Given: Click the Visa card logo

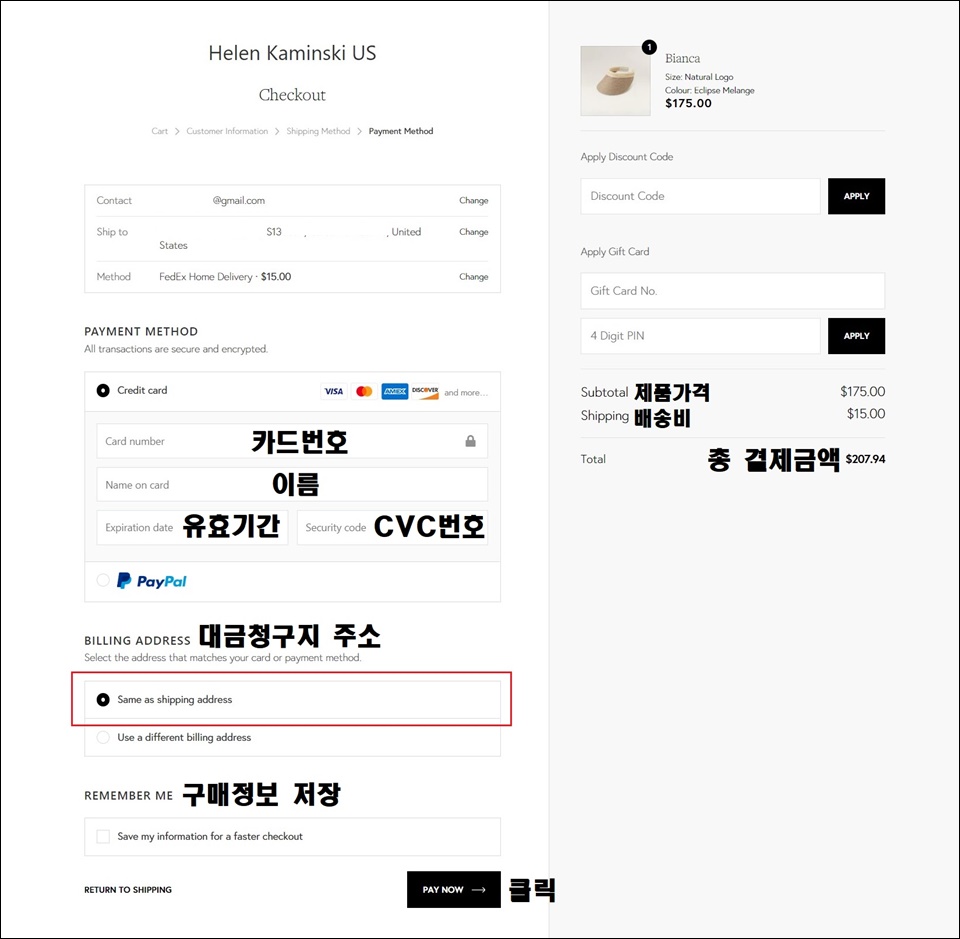Looking at the screenshot, I should [334, 391].
